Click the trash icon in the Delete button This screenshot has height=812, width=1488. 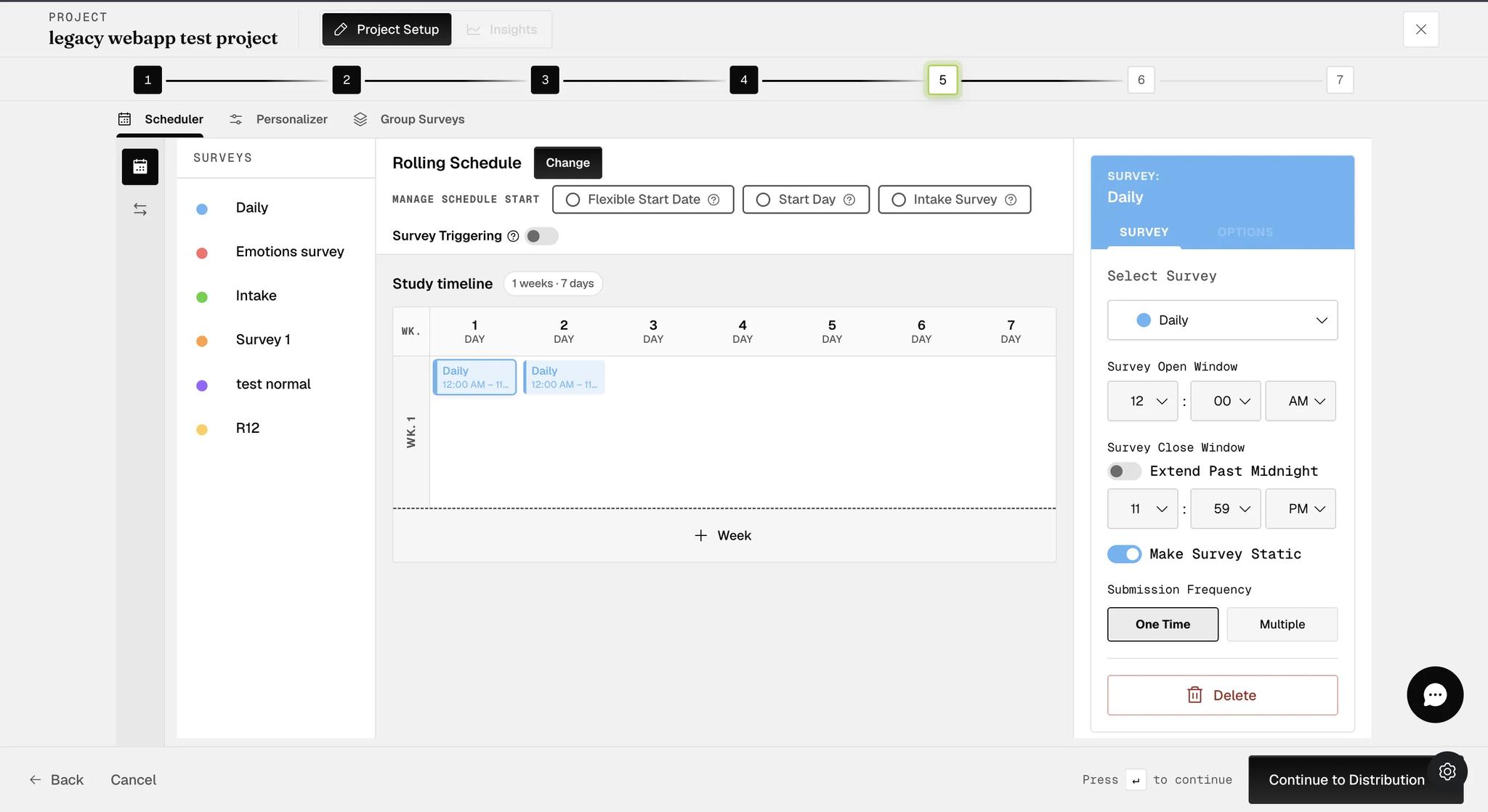[x=1194, y=695]
